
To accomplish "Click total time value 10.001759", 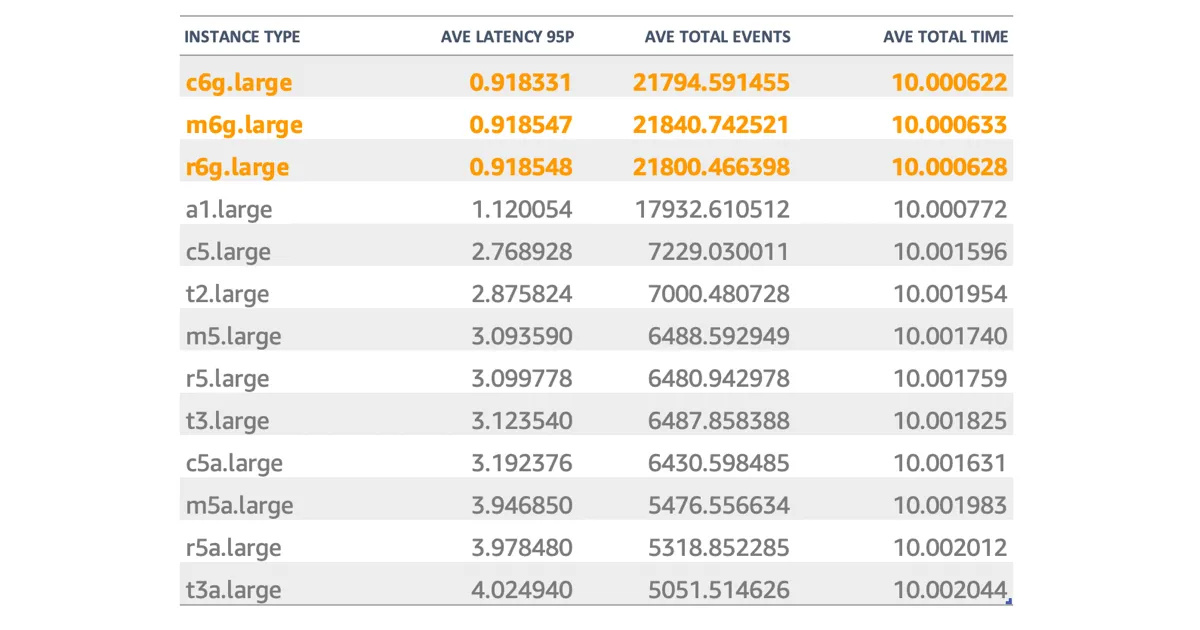I will [950, 378].
